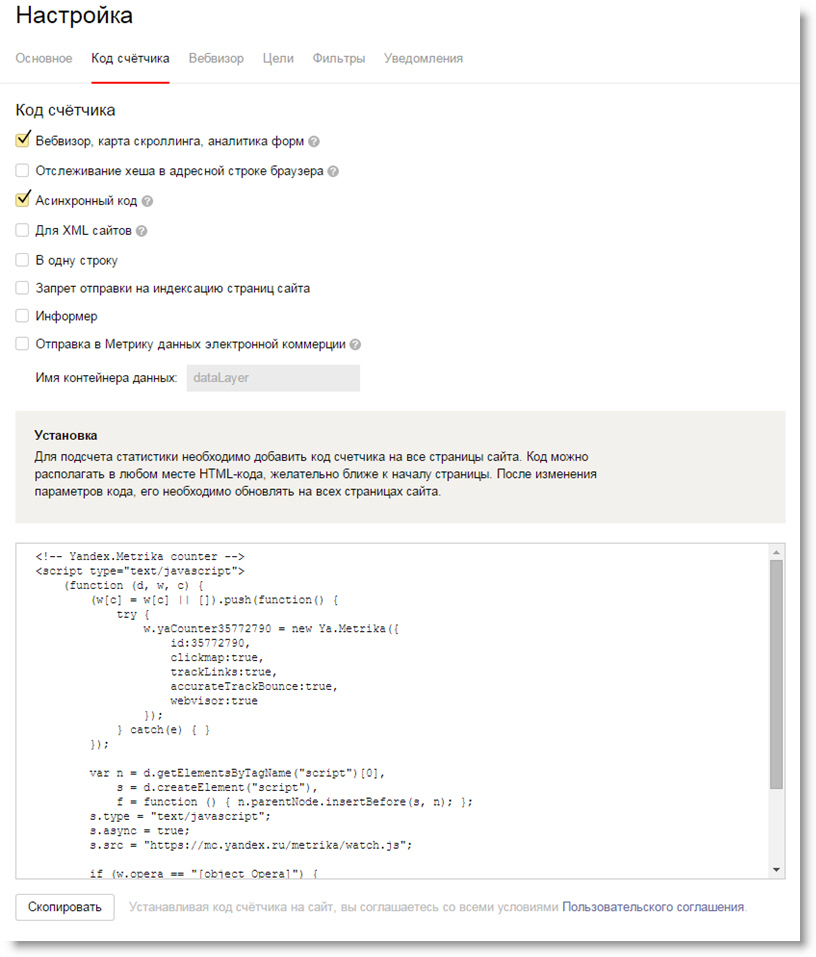Check the Для XML сайтов option
Screen dimensions: 816x957
click(x=23, y=230)
